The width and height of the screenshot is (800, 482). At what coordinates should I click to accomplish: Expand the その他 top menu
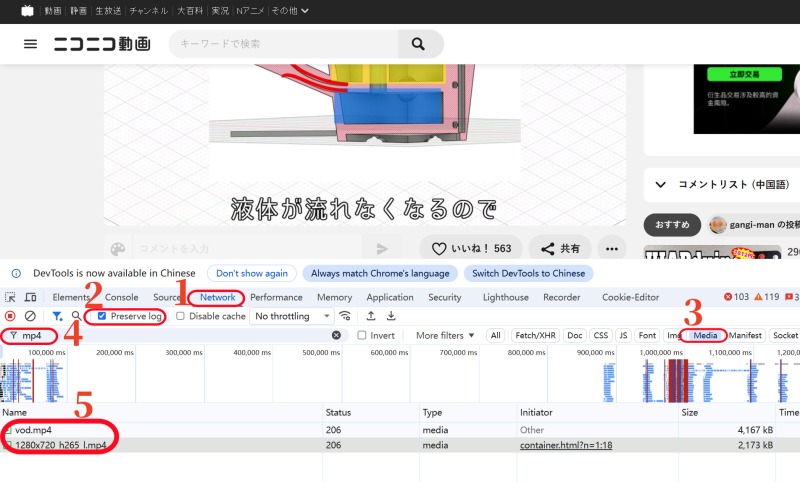[289, 11]
